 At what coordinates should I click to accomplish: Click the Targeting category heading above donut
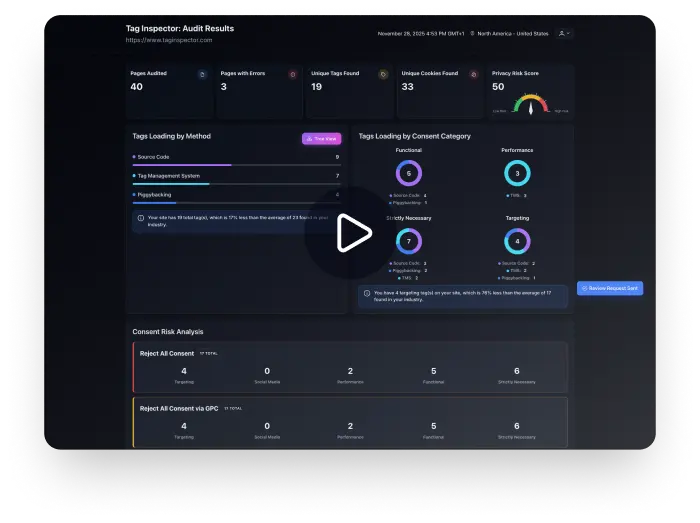517,218
